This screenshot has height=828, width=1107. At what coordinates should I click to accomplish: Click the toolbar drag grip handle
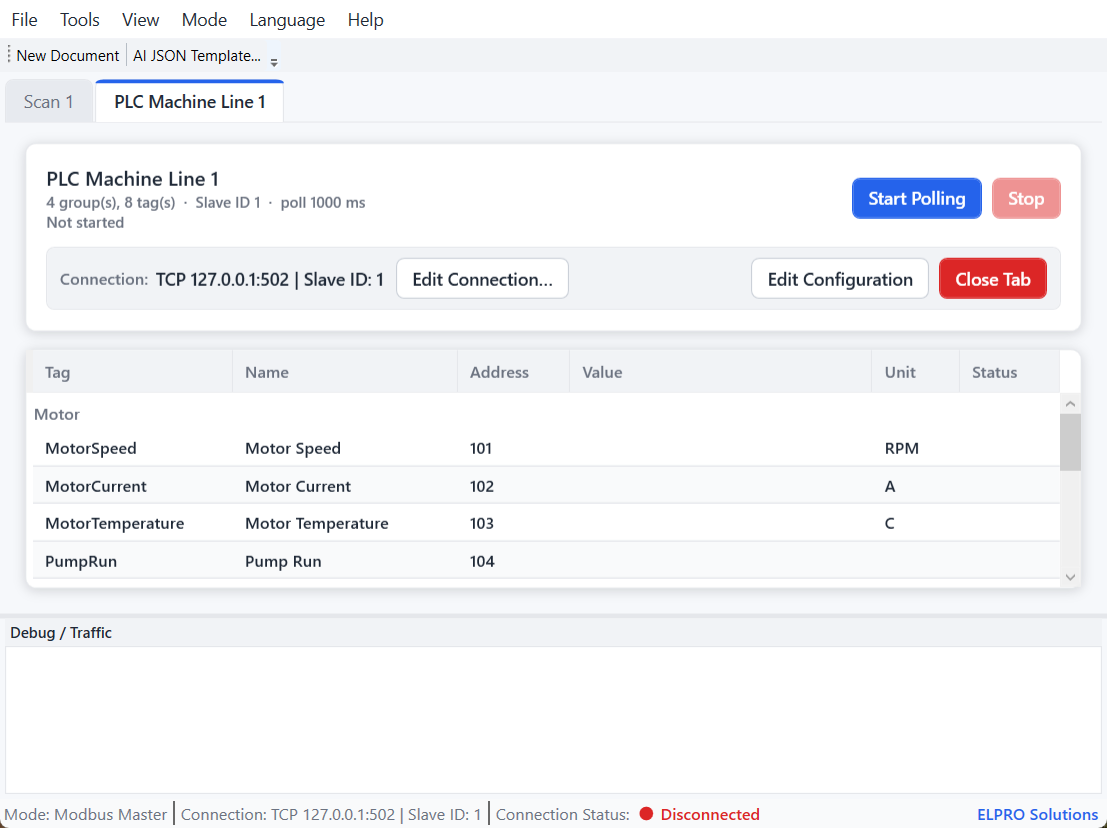tap(8, 55)
